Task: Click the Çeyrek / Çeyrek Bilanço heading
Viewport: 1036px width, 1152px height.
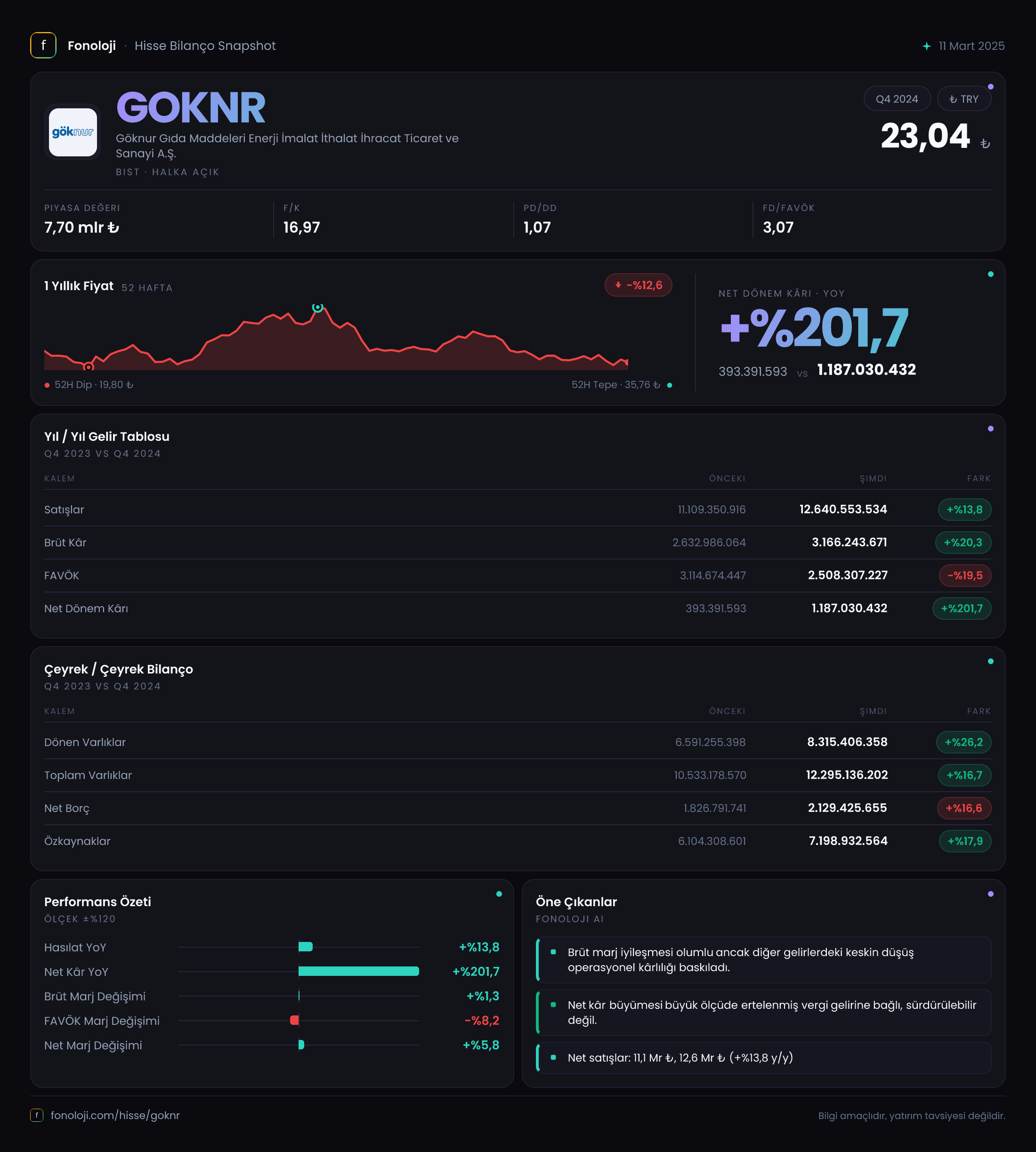Action: [x=118, y=669]
